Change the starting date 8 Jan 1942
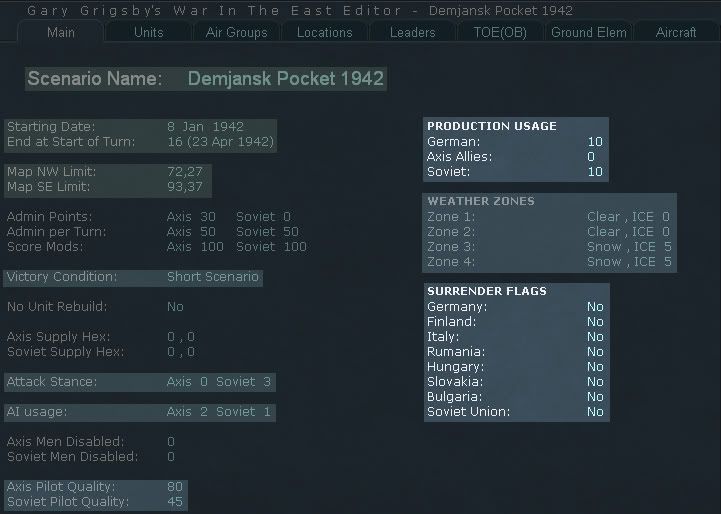Viewport: 721px width, 514px height. click(205, 127)
